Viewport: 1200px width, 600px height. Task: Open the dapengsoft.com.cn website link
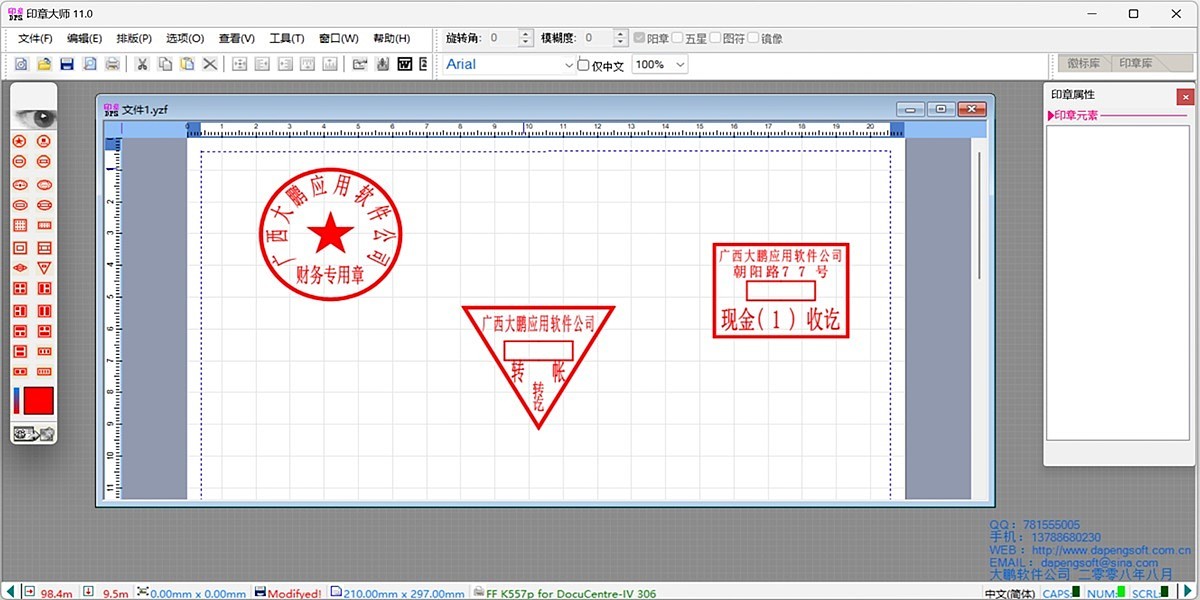pyautogui.click(x=1111, y=550)
